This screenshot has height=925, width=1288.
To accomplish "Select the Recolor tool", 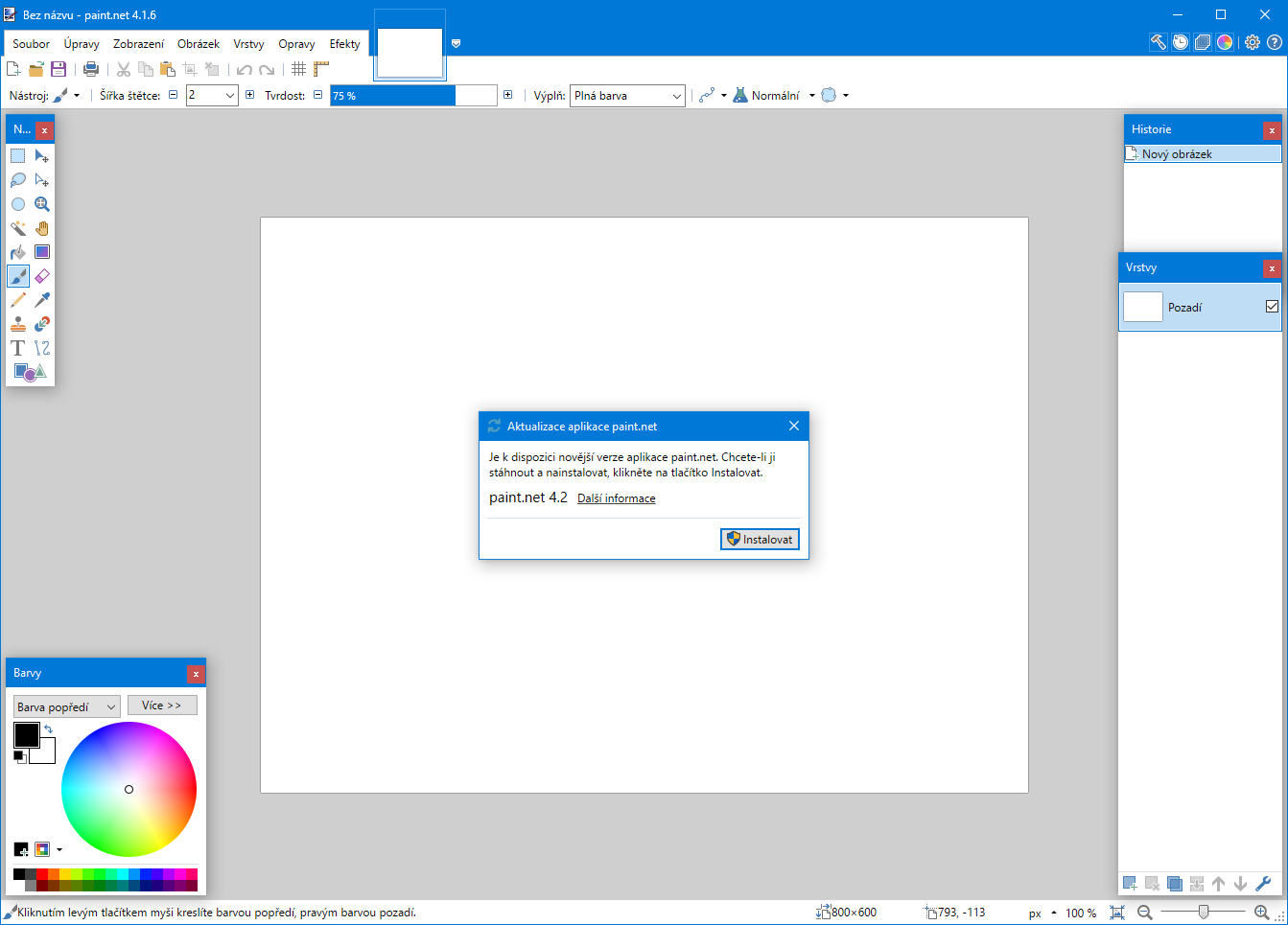I will [42, 324].
